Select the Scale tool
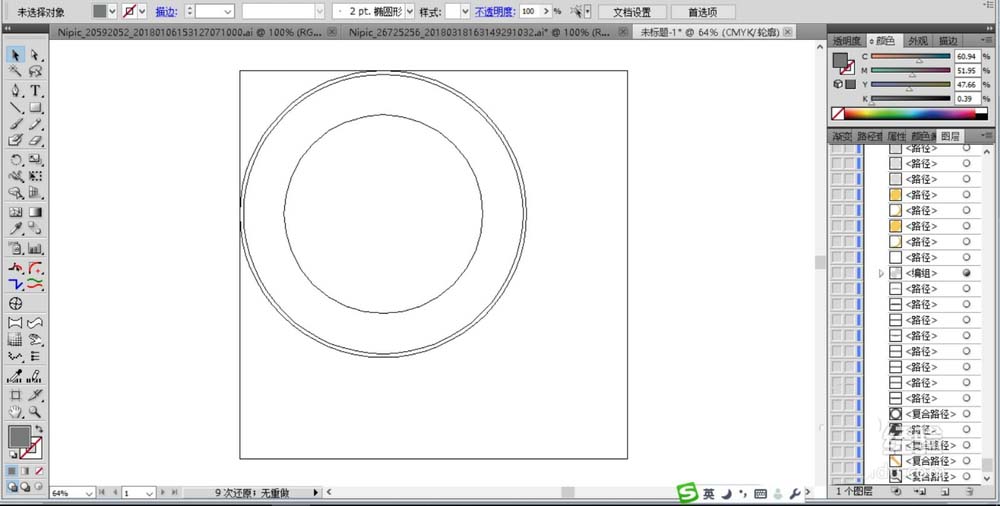Screen dimensions: 1000x506 tap(35, 160)
